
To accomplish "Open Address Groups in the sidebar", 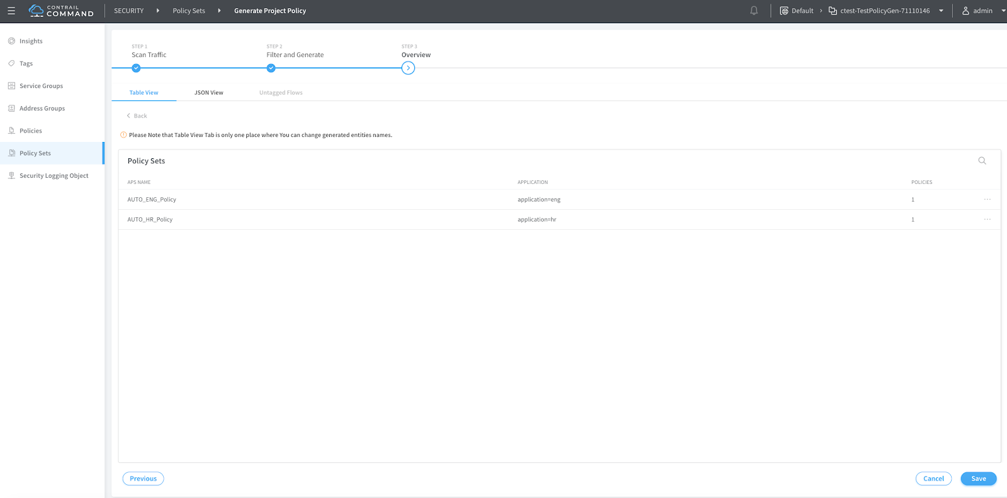I will coord(42,109).
